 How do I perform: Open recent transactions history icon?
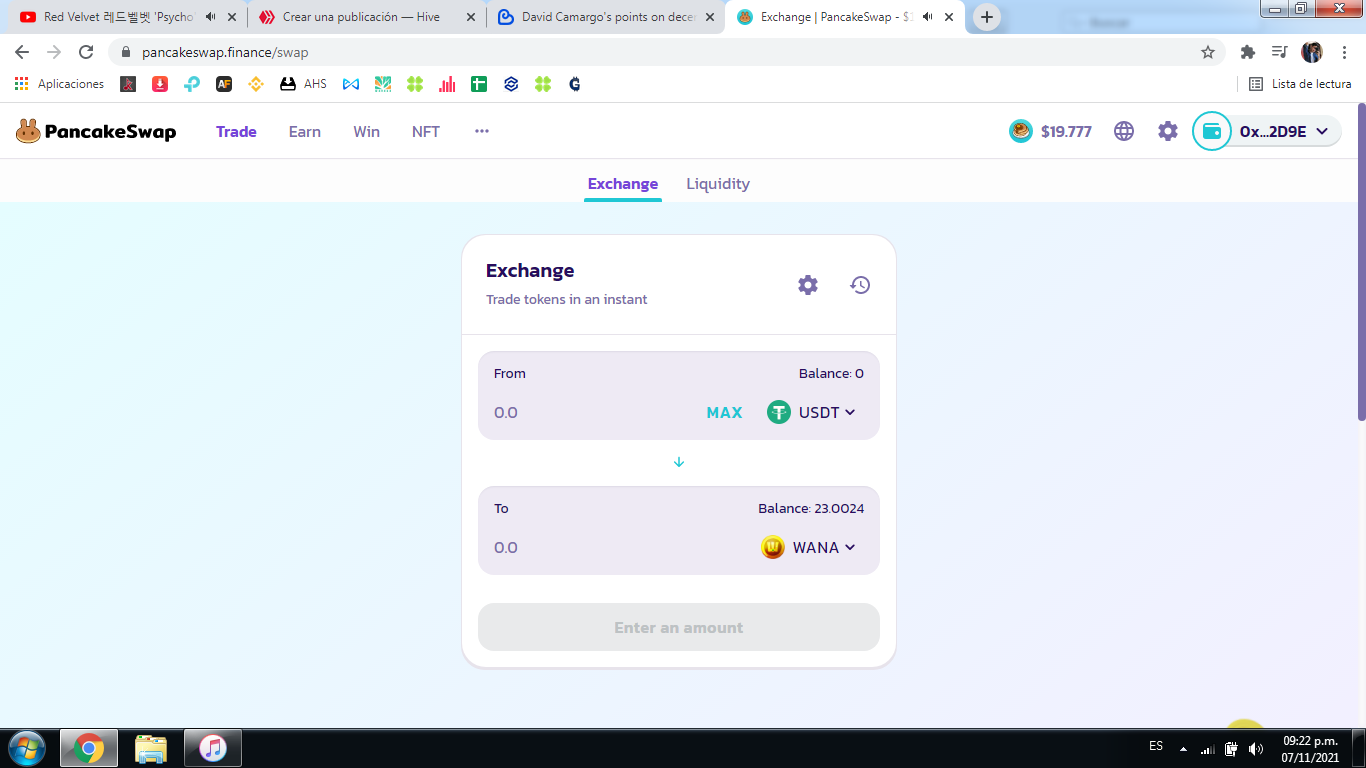coord(860,285)
